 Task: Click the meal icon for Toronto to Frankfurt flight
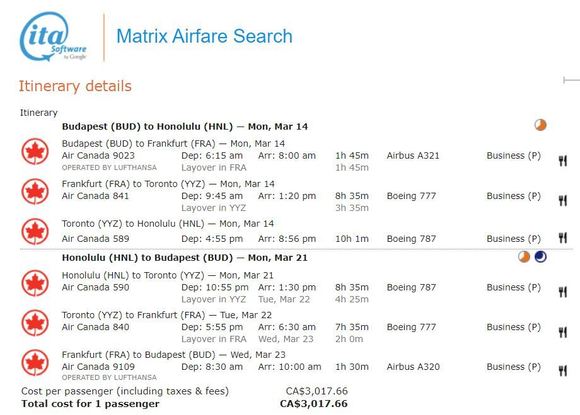pyautogui.click(x=563, y=332)
